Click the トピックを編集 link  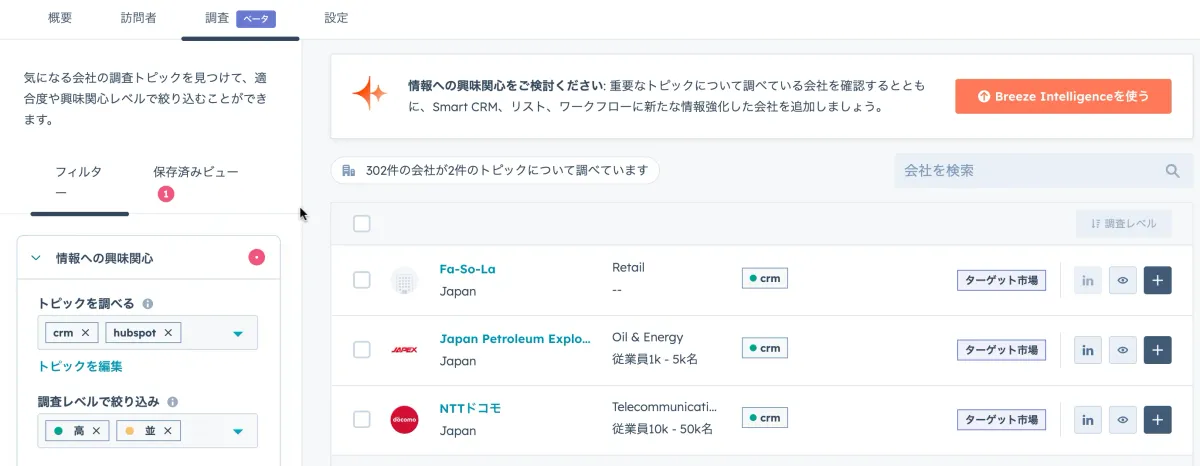(80, 367)
